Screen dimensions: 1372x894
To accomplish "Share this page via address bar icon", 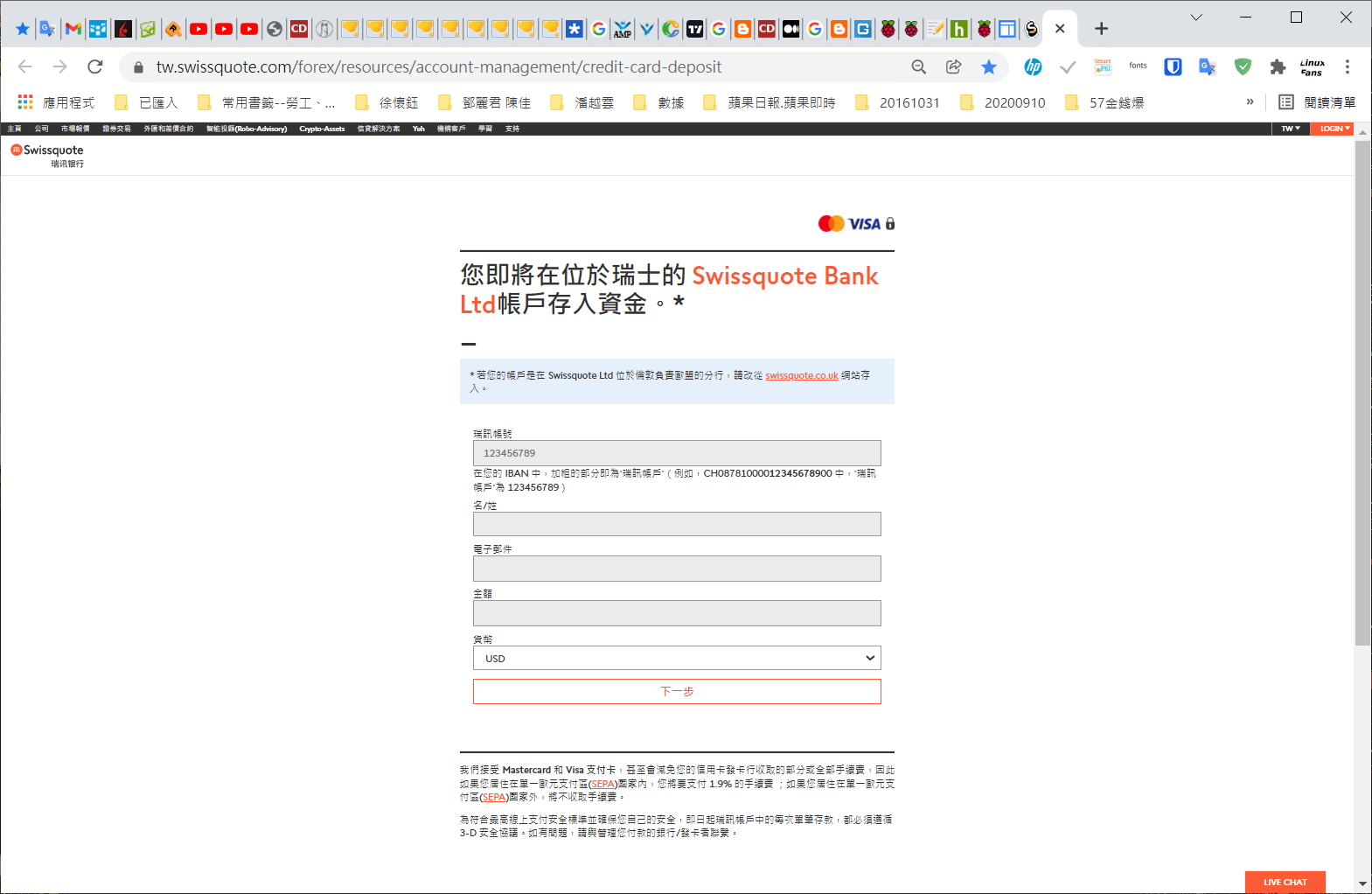I will tap(954, 66).
